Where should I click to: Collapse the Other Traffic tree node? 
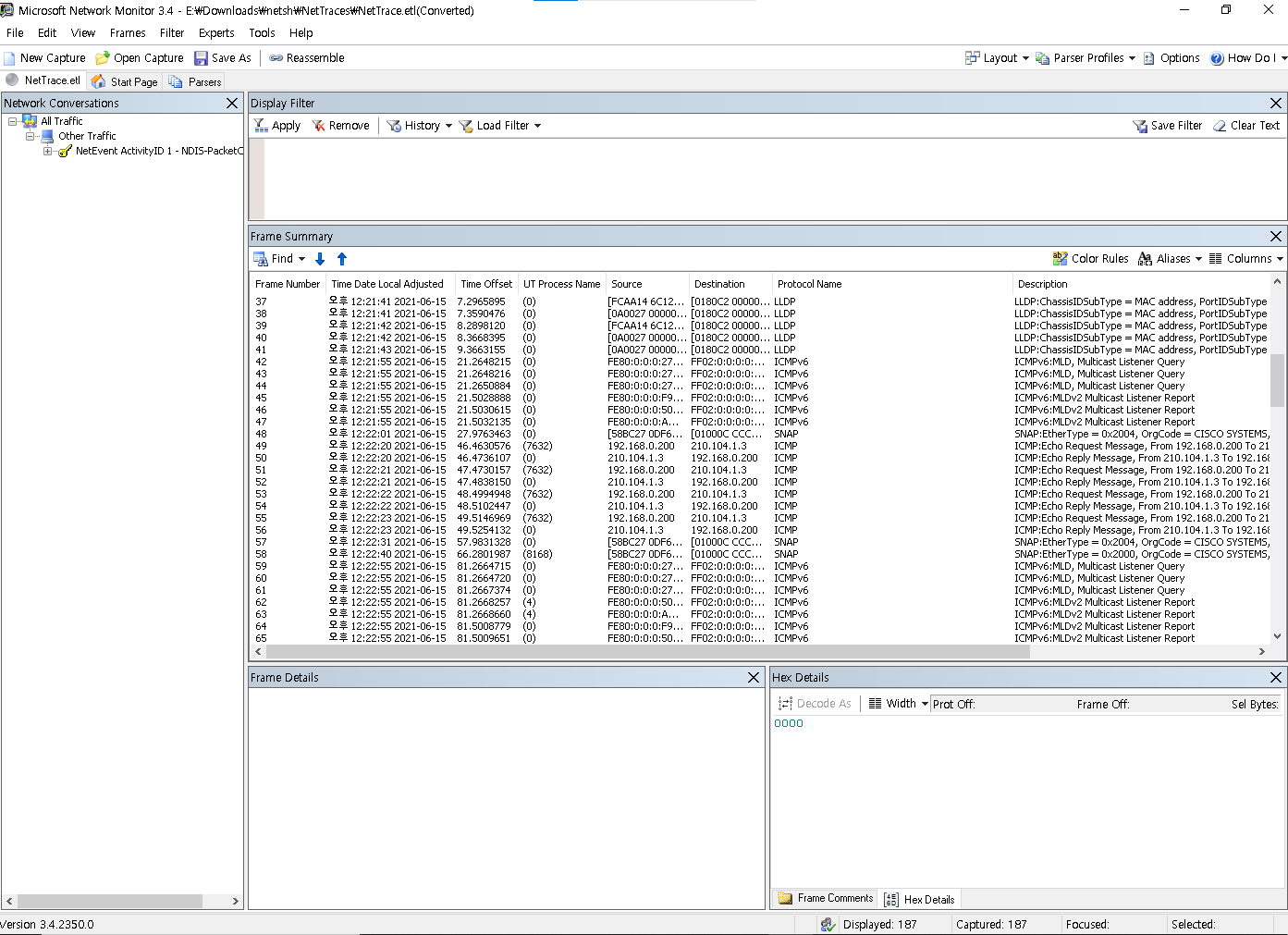30,136
